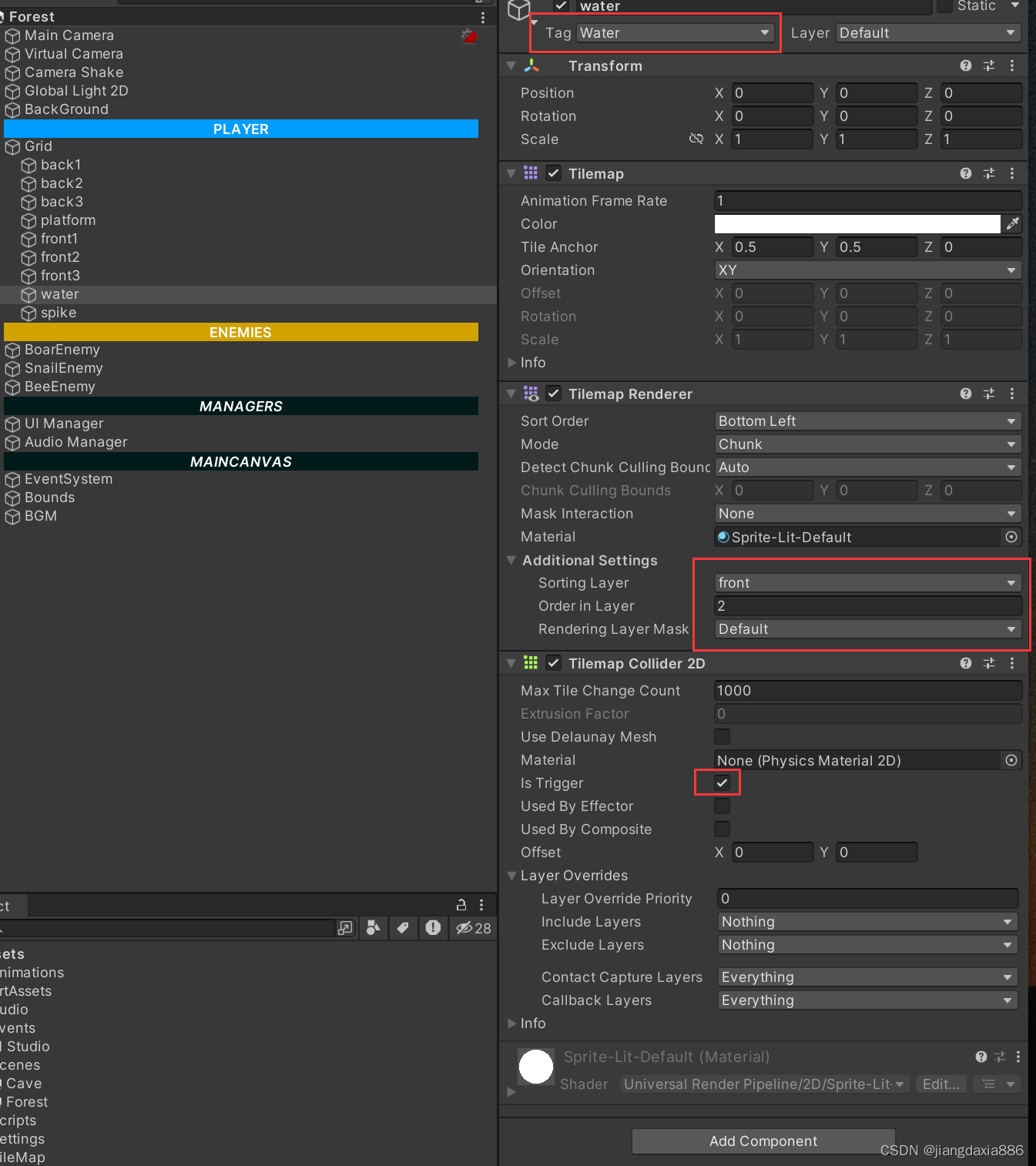Disable the Tilemap component checkbox

tap(554, 173)
